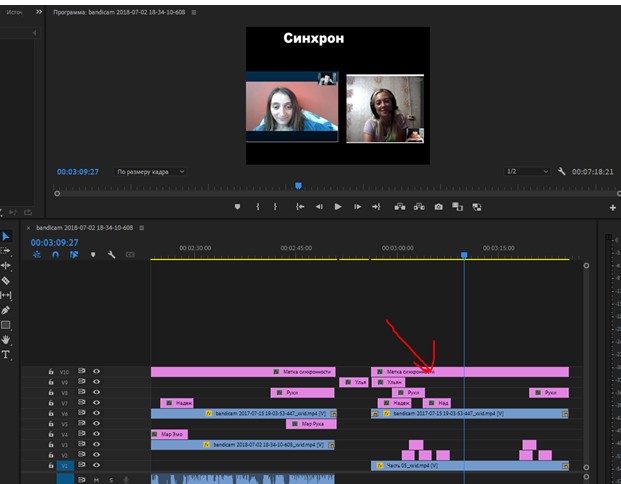The height and width of the screenshot is (484, 621).
Task: Open the Button Editor plus icon
Action: click(x=613, y=208)
